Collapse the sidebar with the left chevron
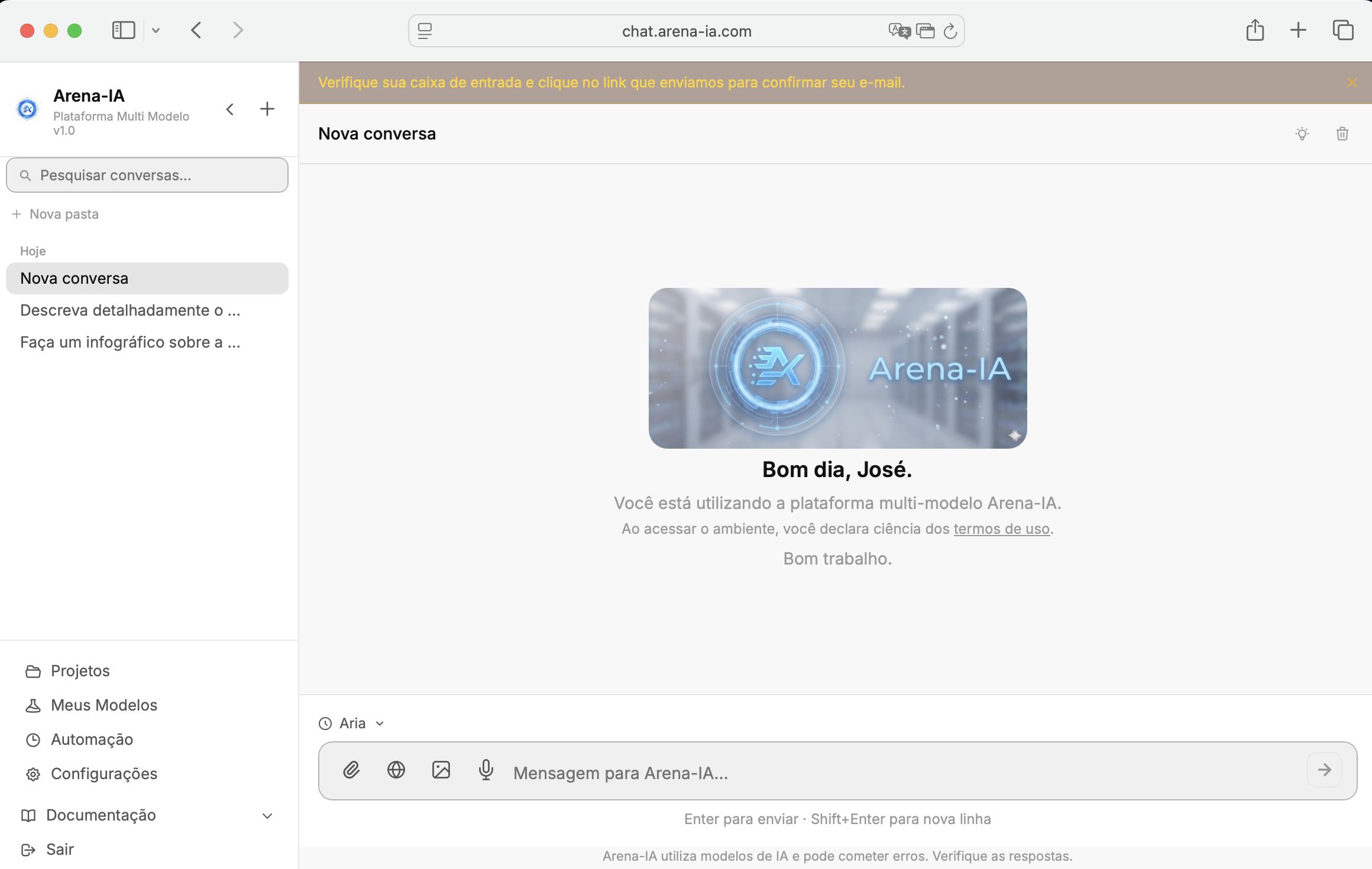Viewport: 1372px width, 869px height. click(x=230, y=109)
